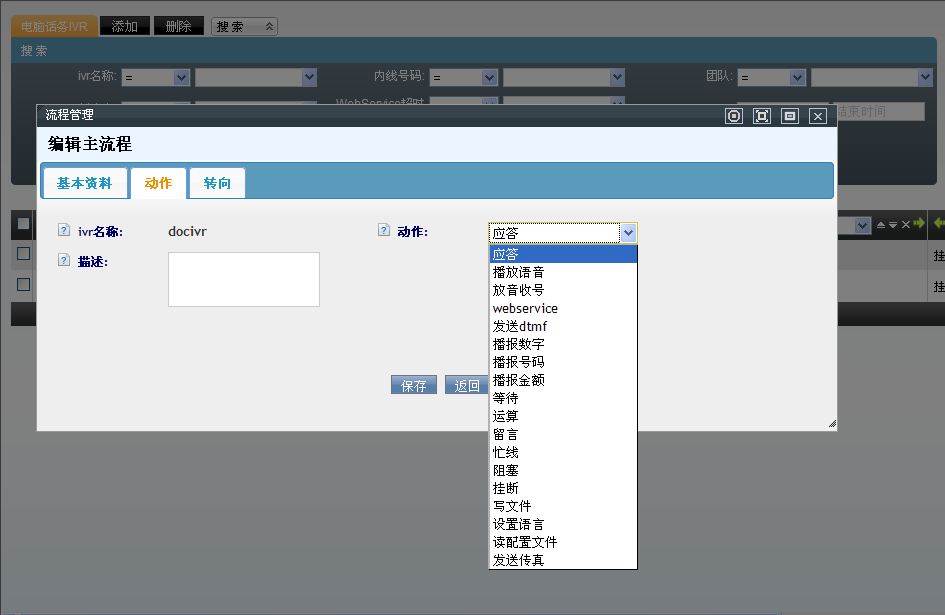Click the help icon beside ivr名称

click(x=64, y=231)
